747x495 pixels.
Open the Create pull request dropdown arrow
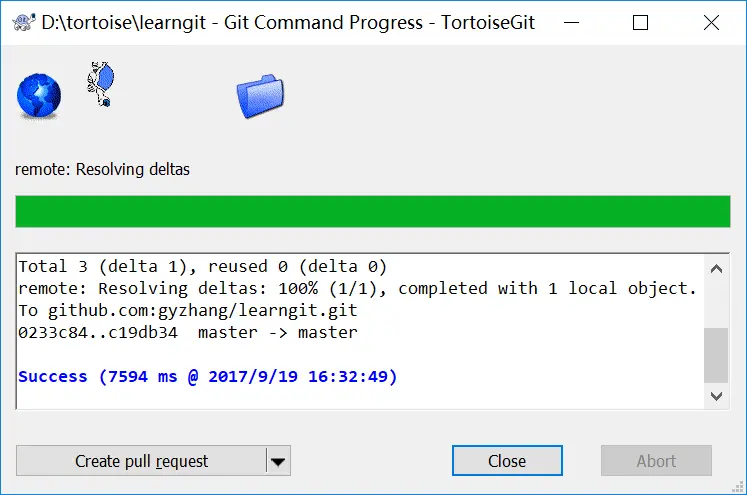(278, 461)
